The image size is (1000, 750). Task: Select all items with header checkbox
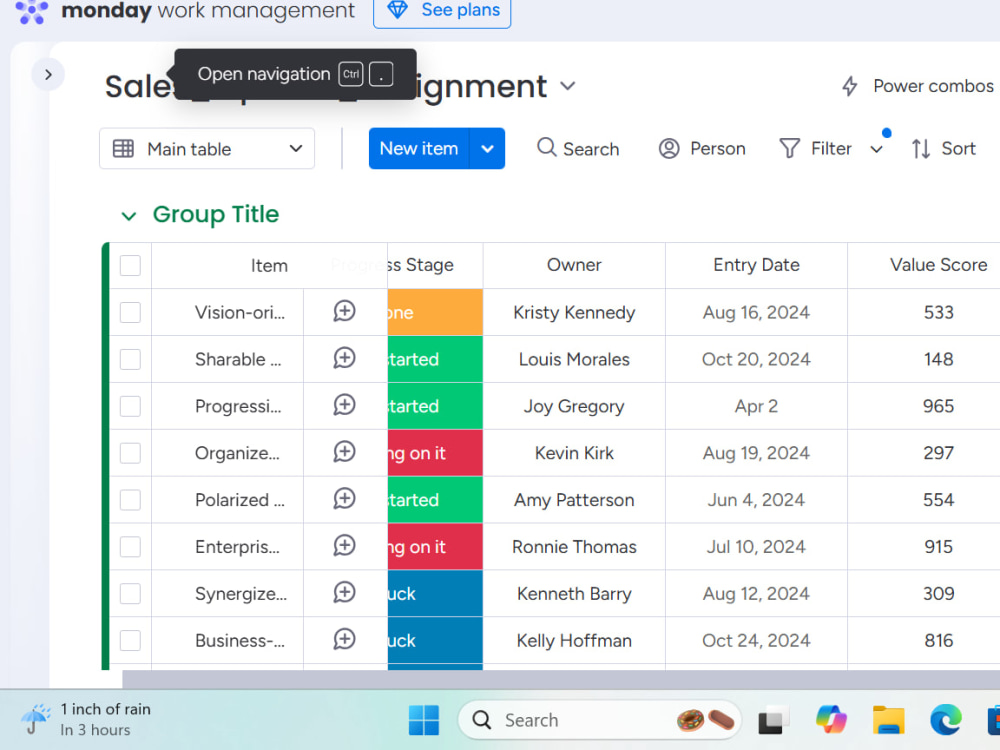[x=130, y=265]
